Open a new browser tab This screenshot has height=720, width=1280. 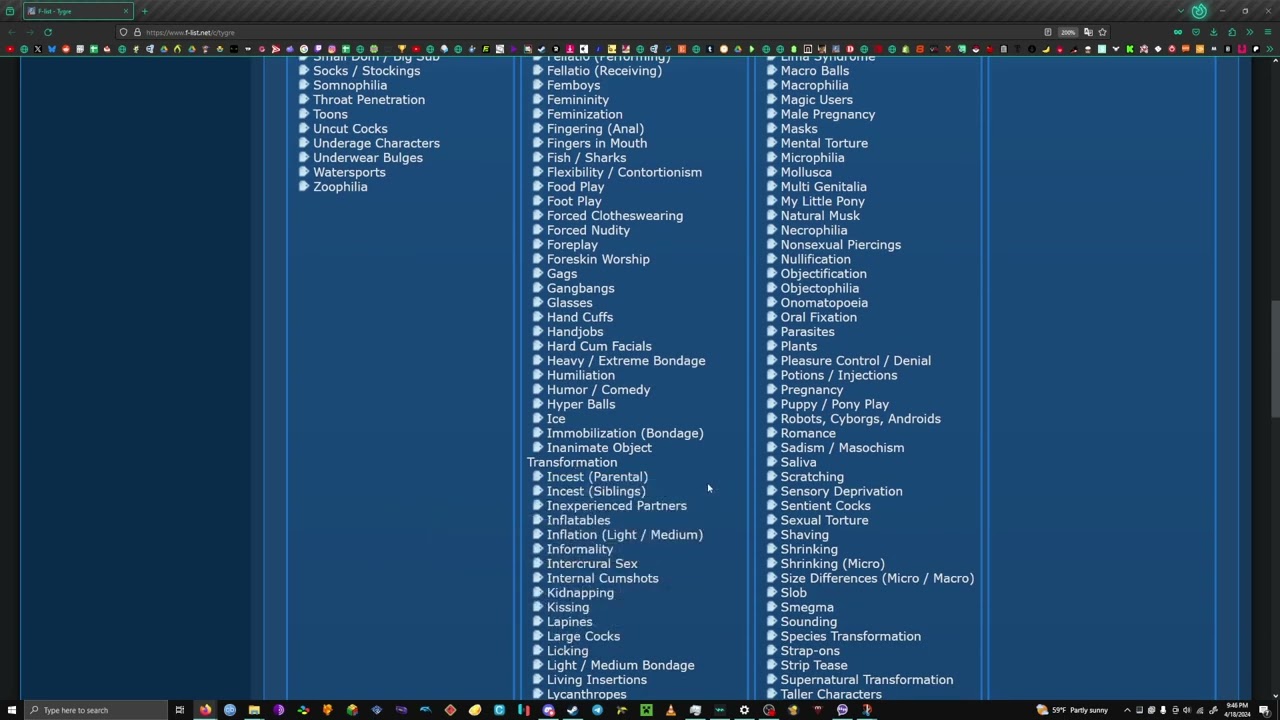click(x=144, y=11)
